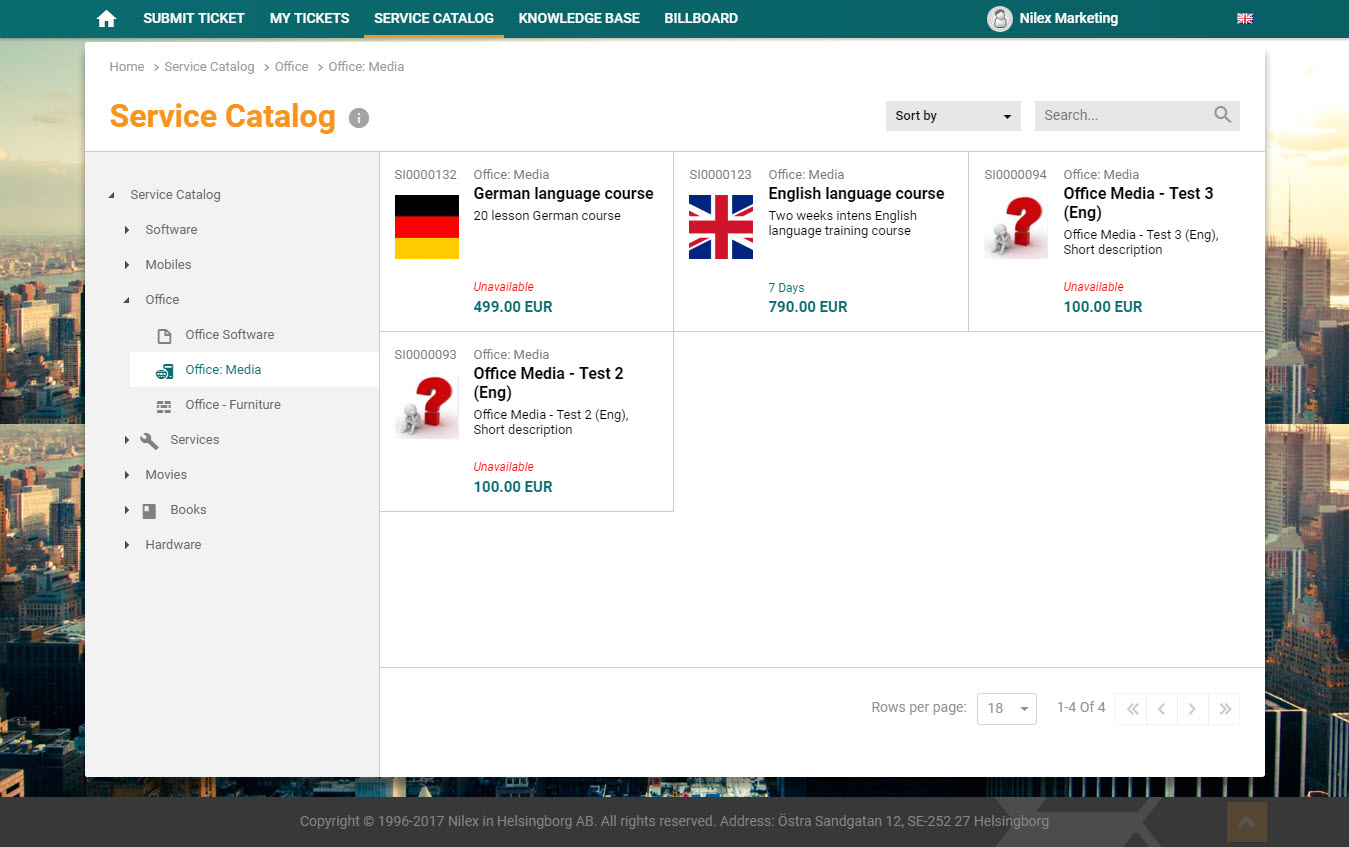Select Office Software tree item
The height and width of the screenshot is (847, 1349).
(x=229, y=335)
